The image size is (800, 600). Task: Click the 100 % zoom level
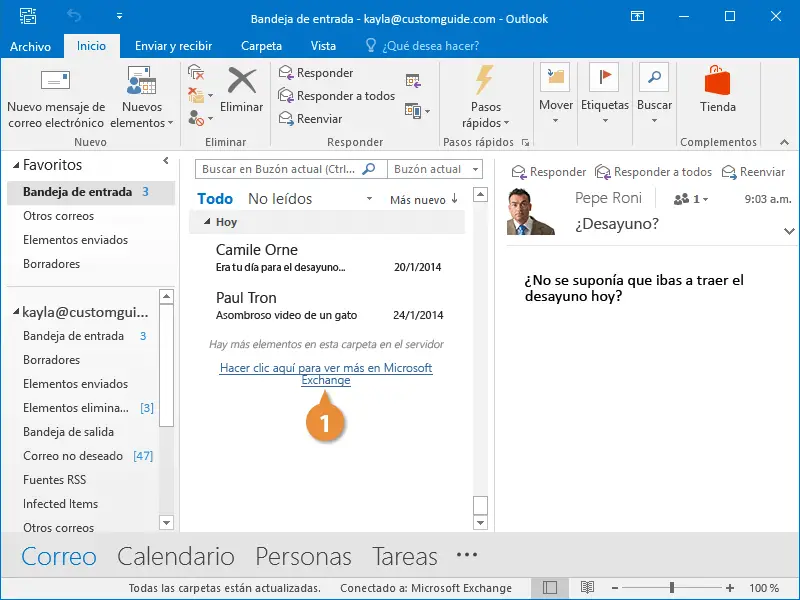coord(764,588)
